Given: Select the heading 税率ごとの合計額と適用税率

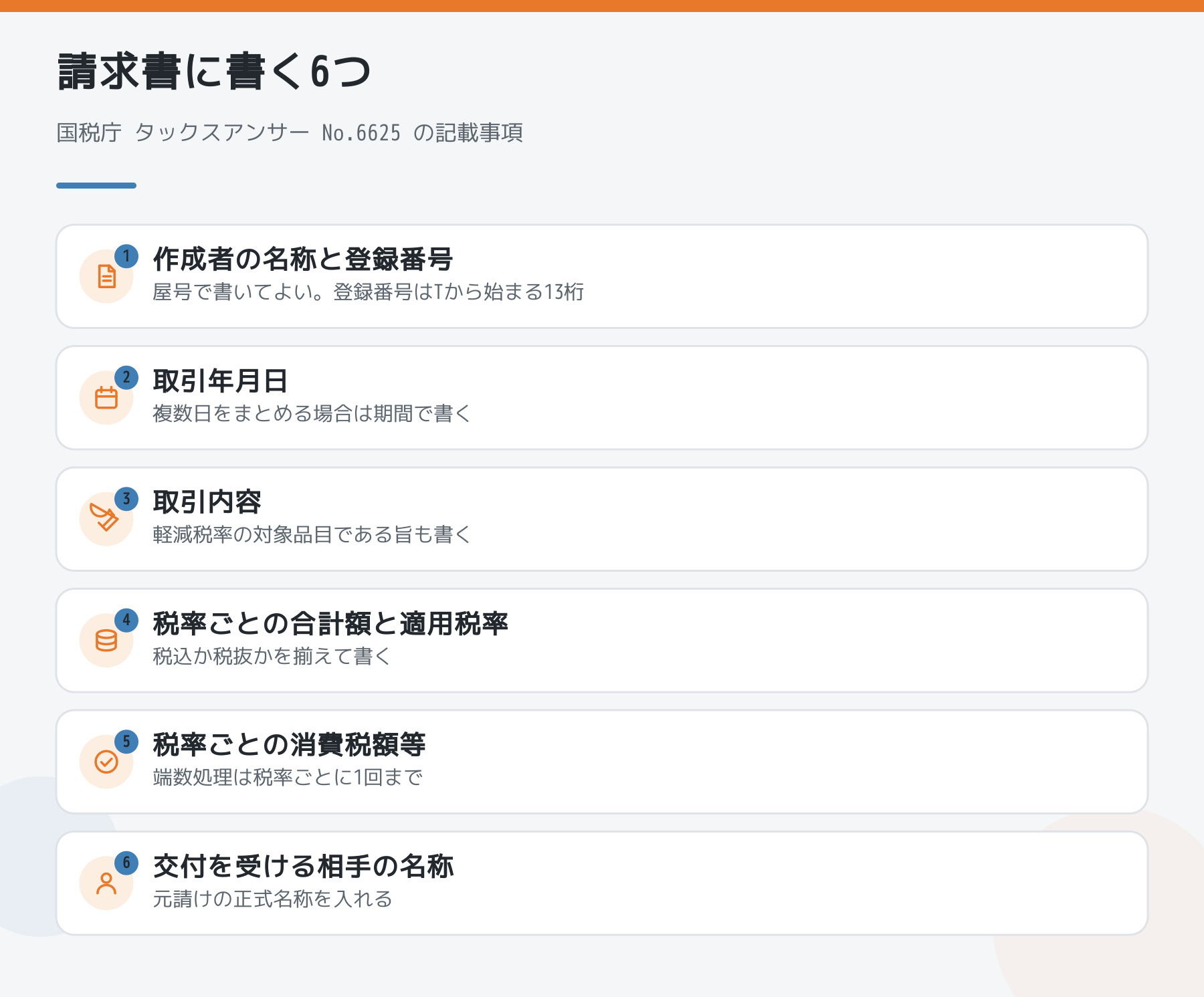Looking at the screenshot, I should click(330, 624).
